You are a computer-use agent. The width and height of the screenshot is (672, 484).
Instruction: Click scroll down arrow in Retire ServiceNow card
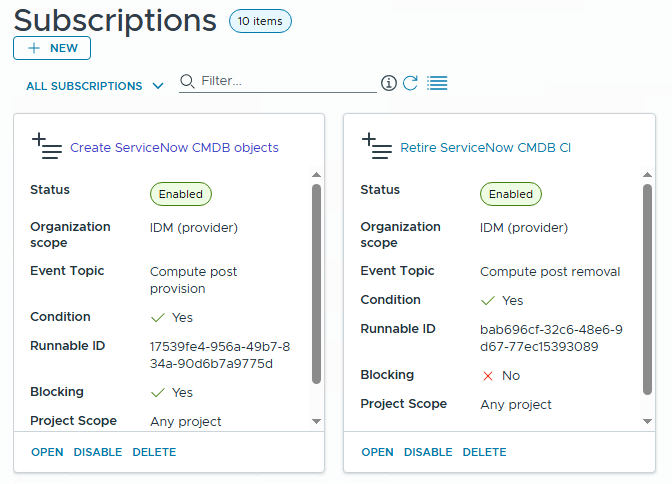point(647,421)
